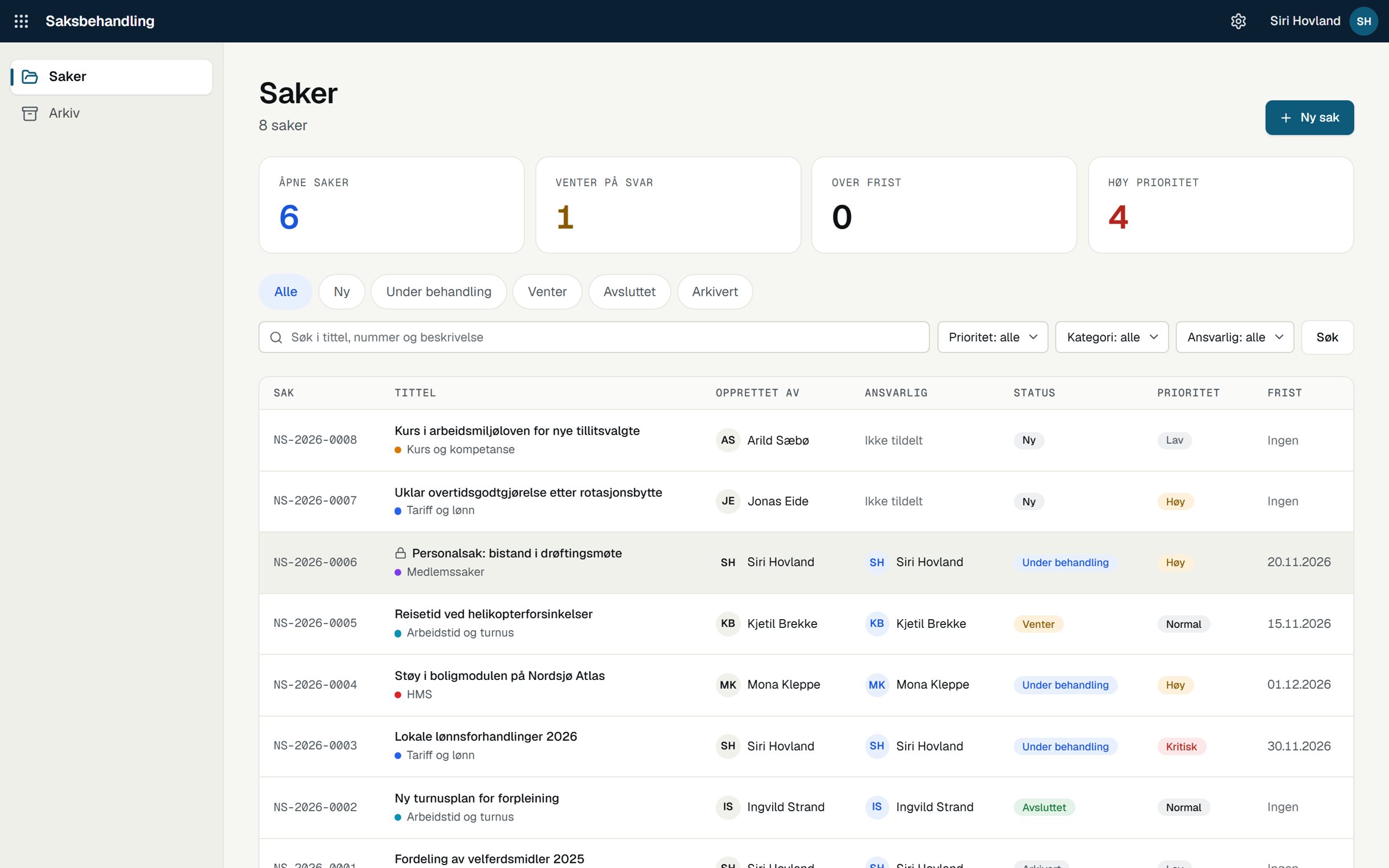The image size is (1389, 868).
Task: Open the Ansvarlig: alle dropdown
Action: click(1235, 337)
